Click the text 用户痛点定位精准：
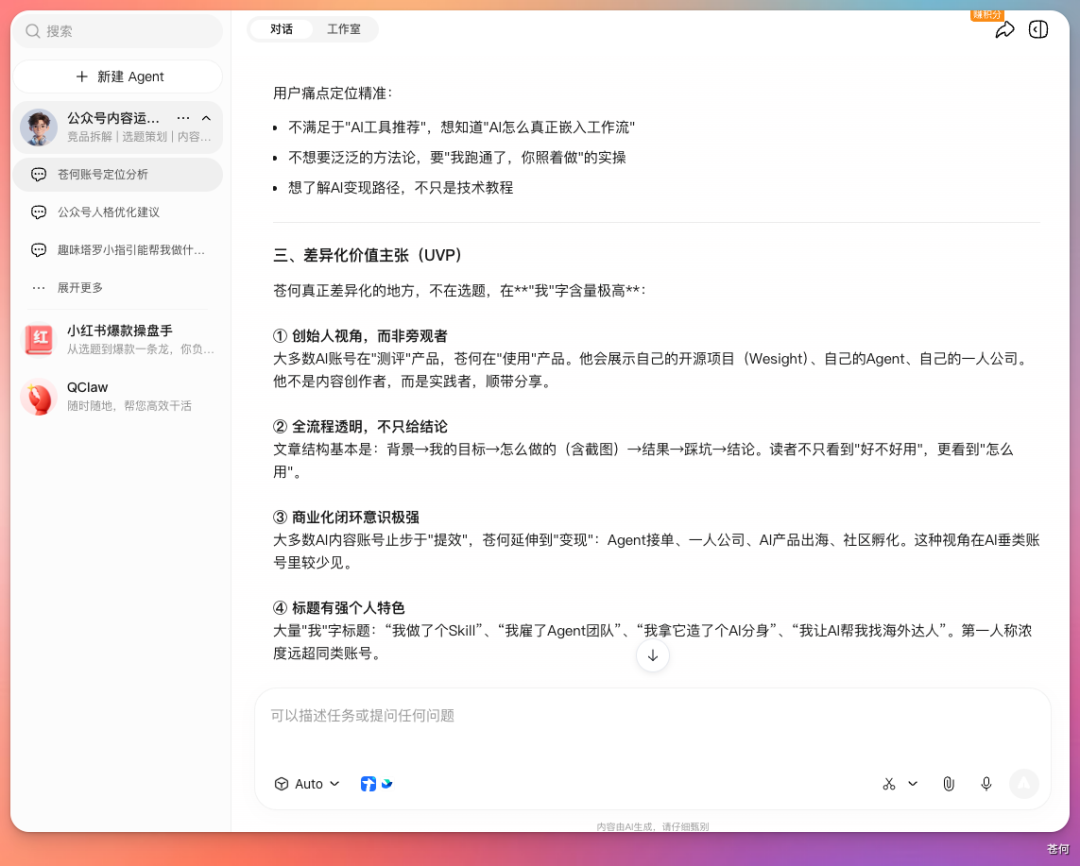Viewport: 1080px width, 866px height. [333, 93]
